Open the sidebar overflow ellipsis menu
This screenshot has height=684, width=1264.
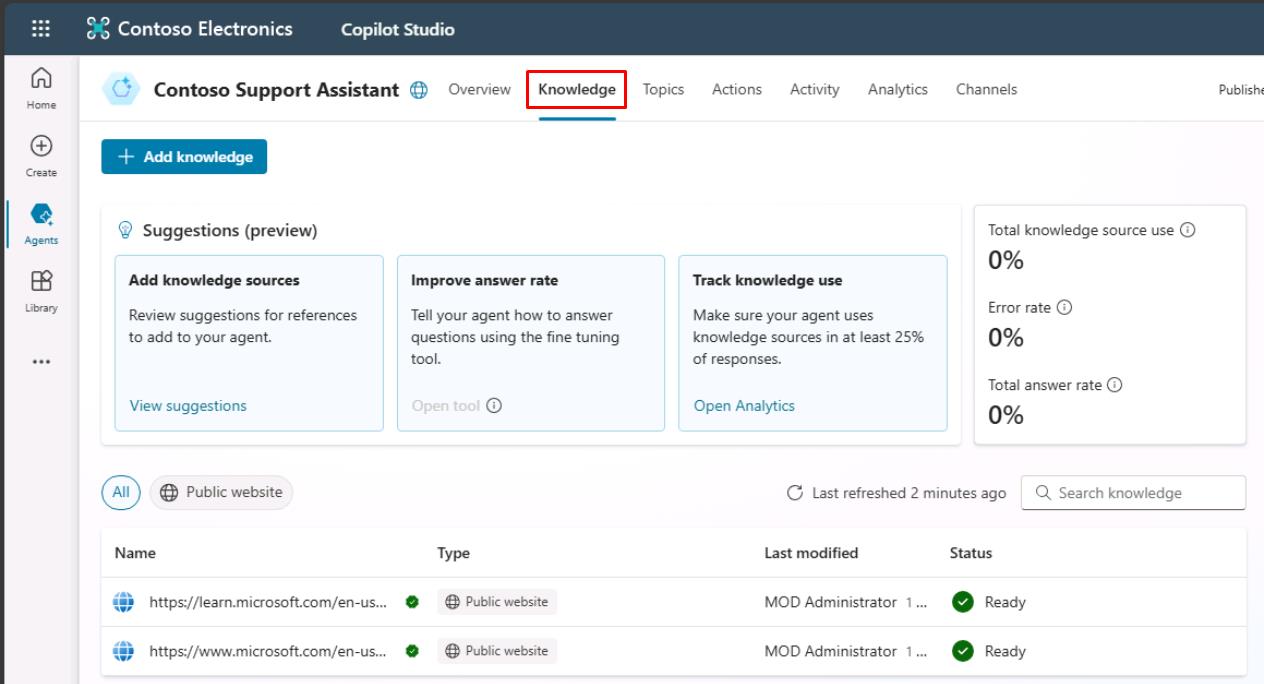coord(39,361)
